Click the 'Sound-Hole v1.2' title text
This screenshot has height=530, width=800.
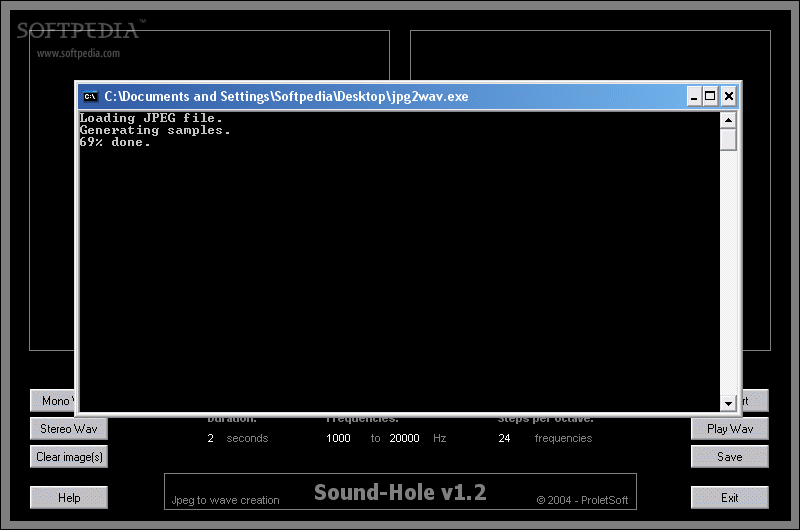pos(400,492)
